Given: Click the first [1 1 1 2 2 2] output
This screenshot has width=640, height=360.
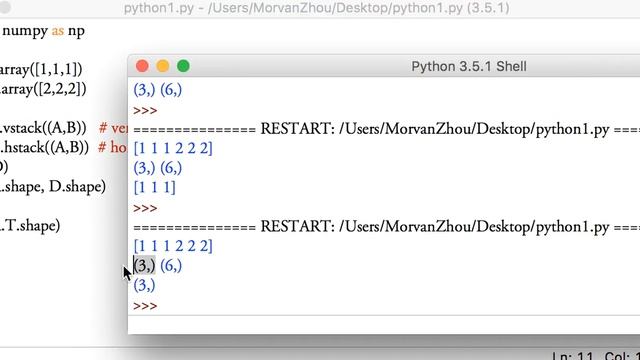Looking at the screenshot, I should pos(173,148).
